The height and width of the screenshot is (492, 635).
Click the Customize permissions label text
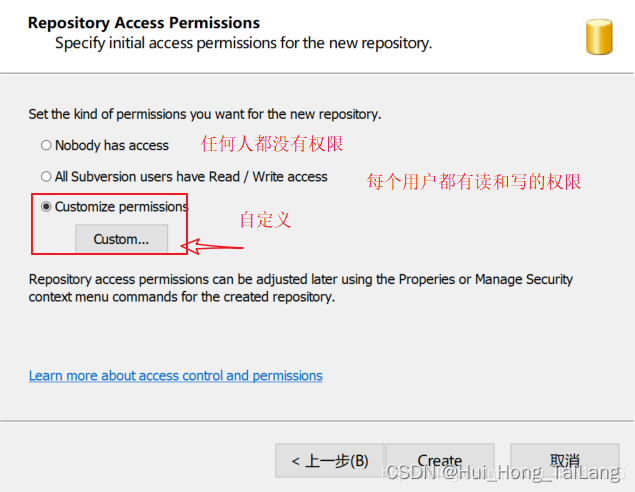tap(121, 207)
